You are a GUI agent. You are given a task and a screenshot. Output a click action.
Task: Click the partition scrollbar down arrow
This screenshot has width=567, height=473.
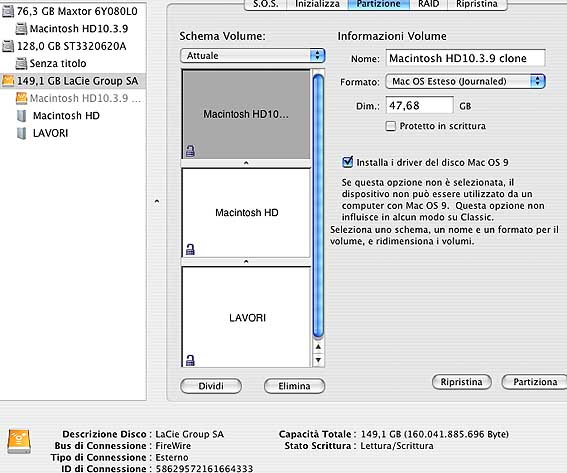point(318,360)
